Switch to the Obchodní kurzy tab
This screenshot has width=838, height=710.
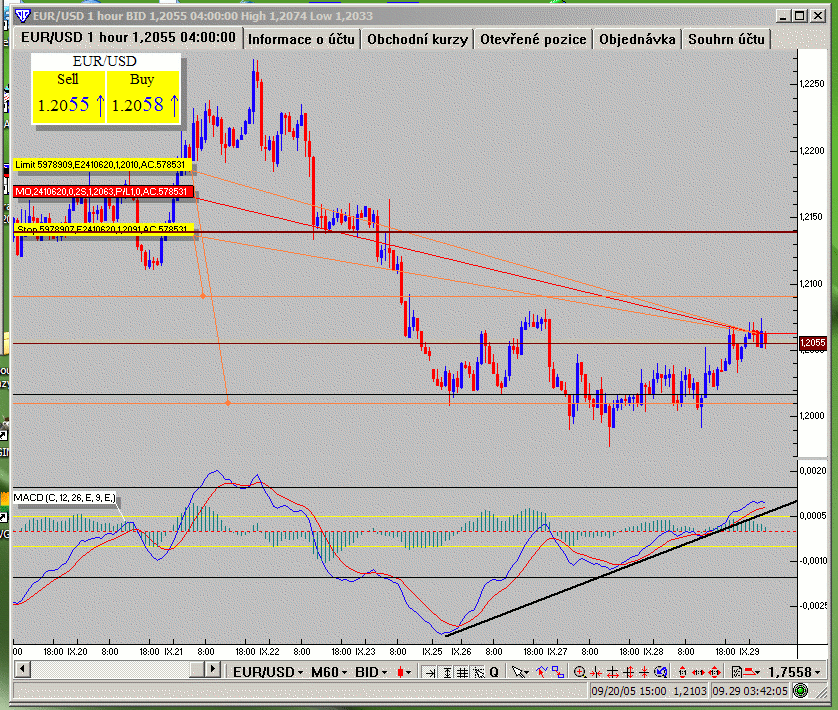point(417,39)
